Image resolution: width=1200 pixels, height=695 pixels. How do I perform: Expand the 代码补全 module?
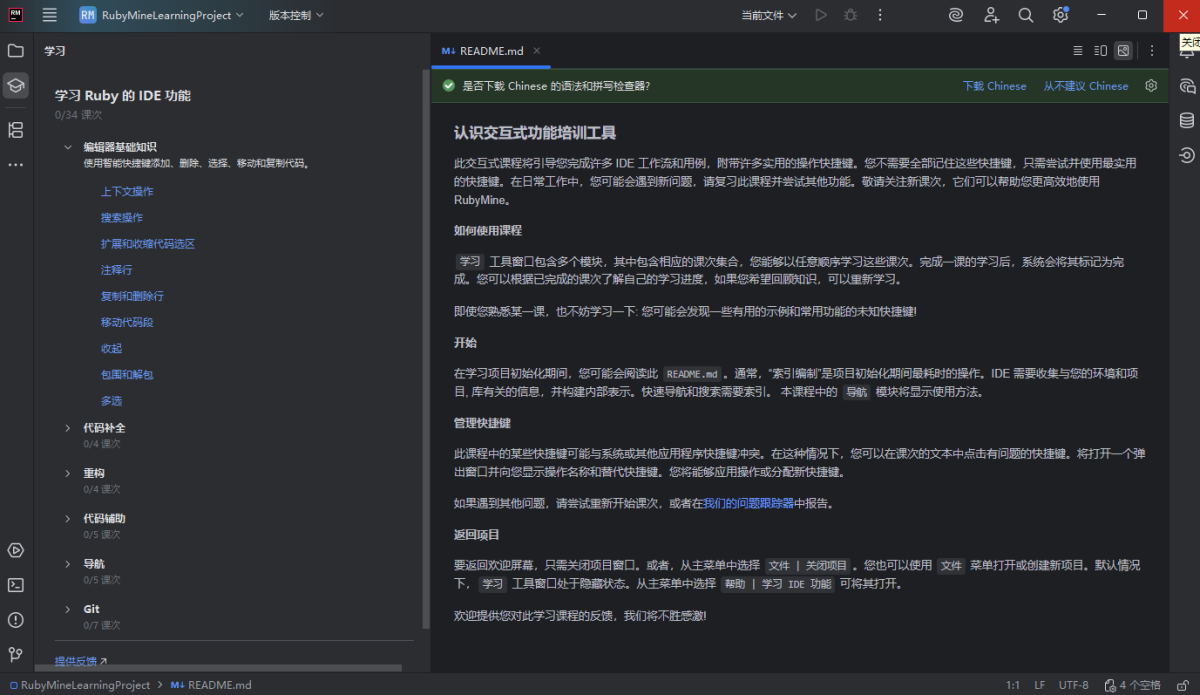pyautogui.click(x=67, y=428)
